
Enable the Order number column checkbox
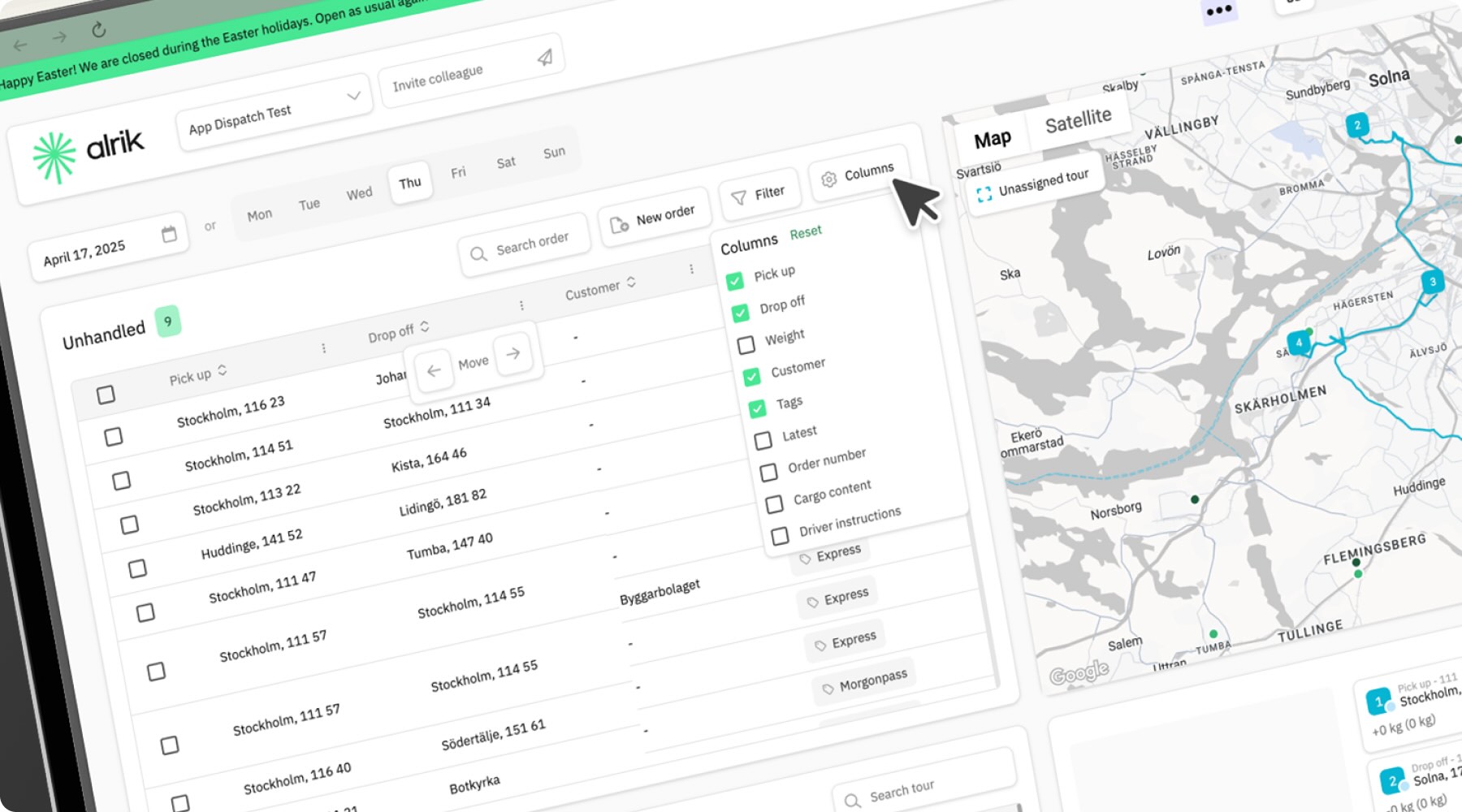pyautogui.click(x=768, y=472)
